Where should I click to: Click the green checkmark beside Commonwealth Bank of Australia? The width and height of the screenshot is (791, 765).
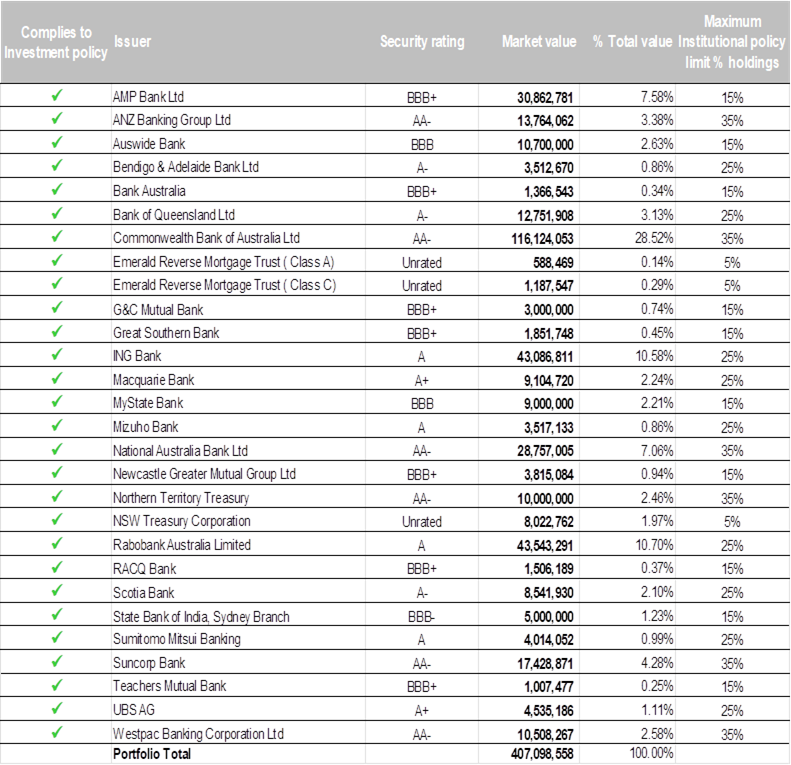(x=57, y=238)
